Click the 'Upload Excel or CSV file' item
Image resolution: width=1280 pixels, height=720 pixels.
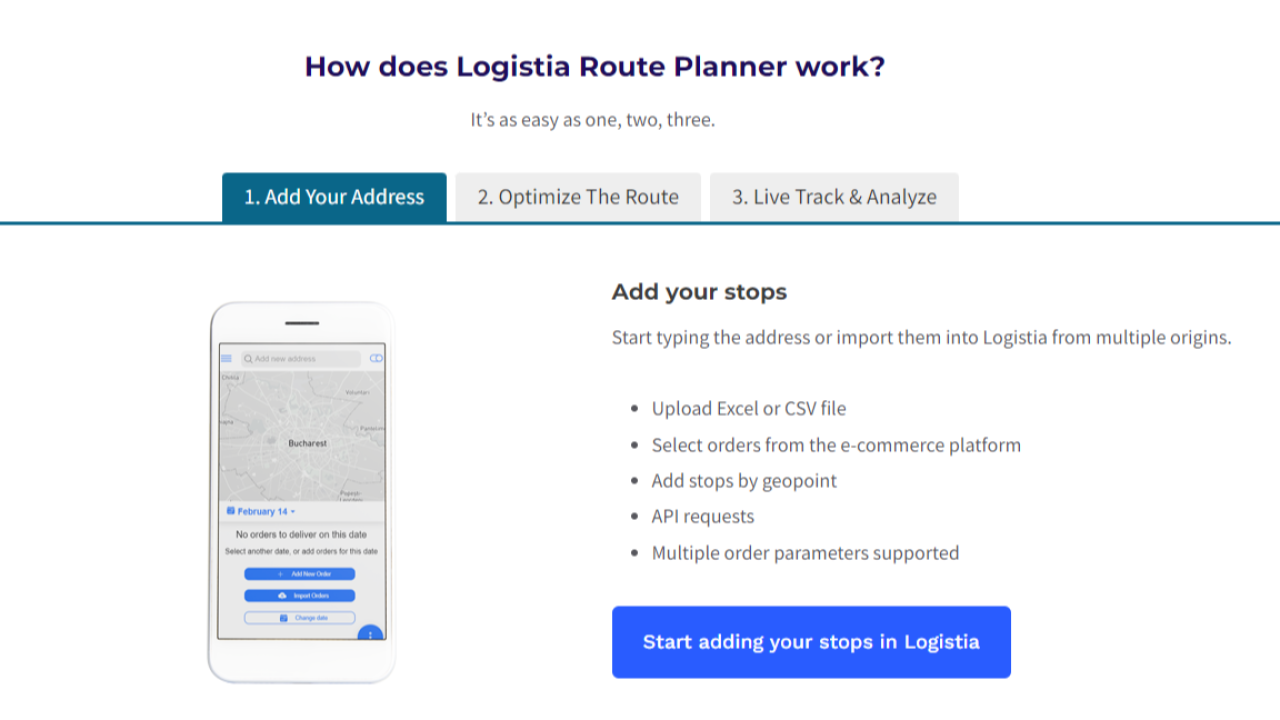click(x=749, y=408)
